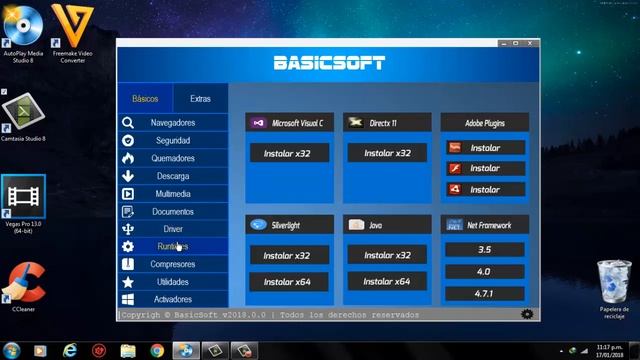The width and height of the screenshot is (640, 360).
Task: Install Silverlight x32
Action: [289, 256]
